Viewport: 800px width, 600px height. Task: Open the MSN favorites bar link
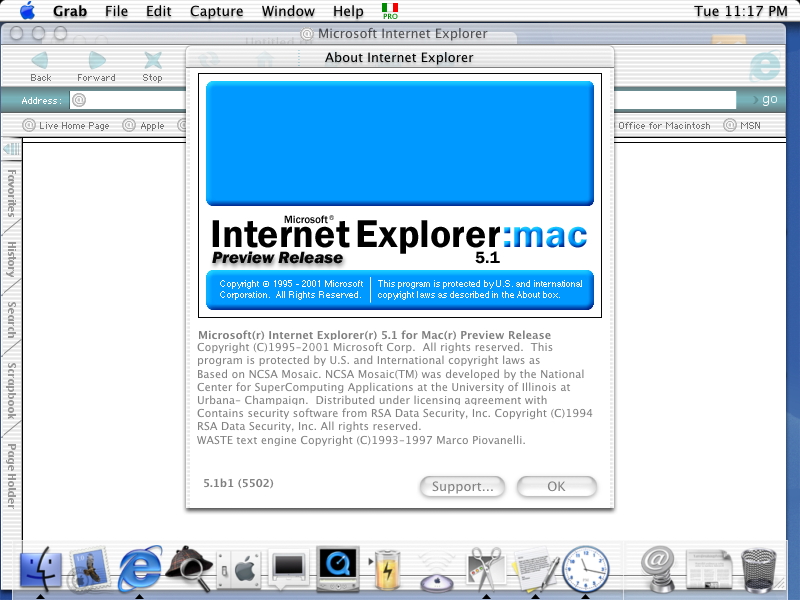[x=742, y=126]
